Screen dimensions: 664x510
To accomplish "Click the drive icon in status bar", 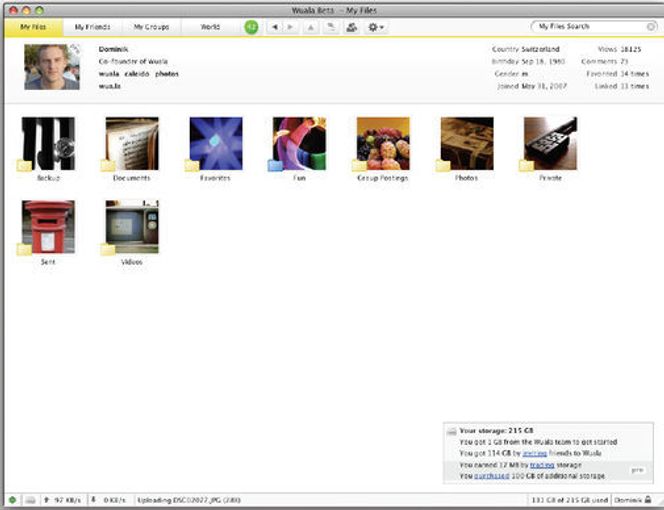I will 30,500.
